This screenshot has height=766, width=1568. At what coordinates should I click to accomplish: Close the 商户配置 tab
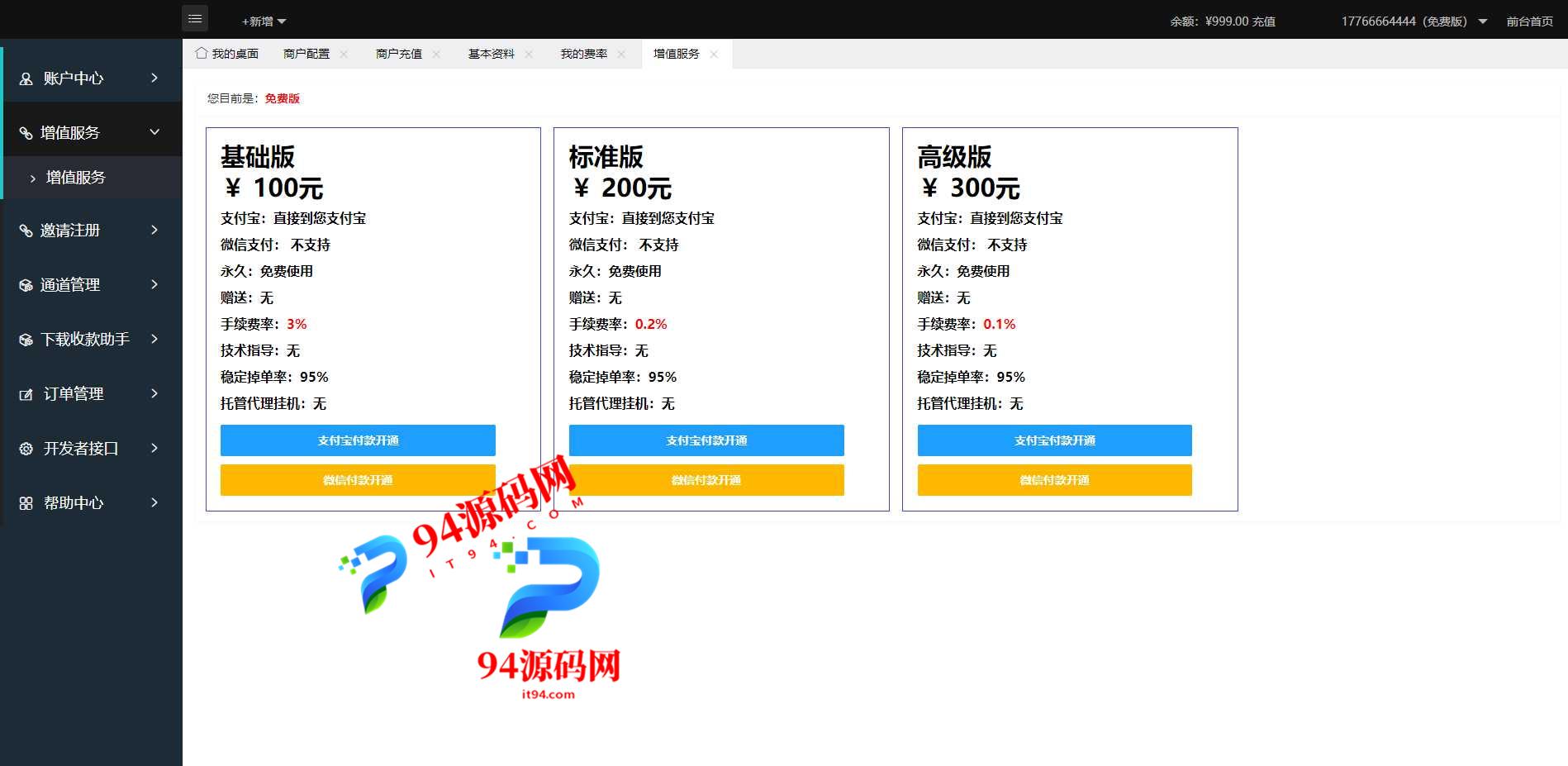344,54
